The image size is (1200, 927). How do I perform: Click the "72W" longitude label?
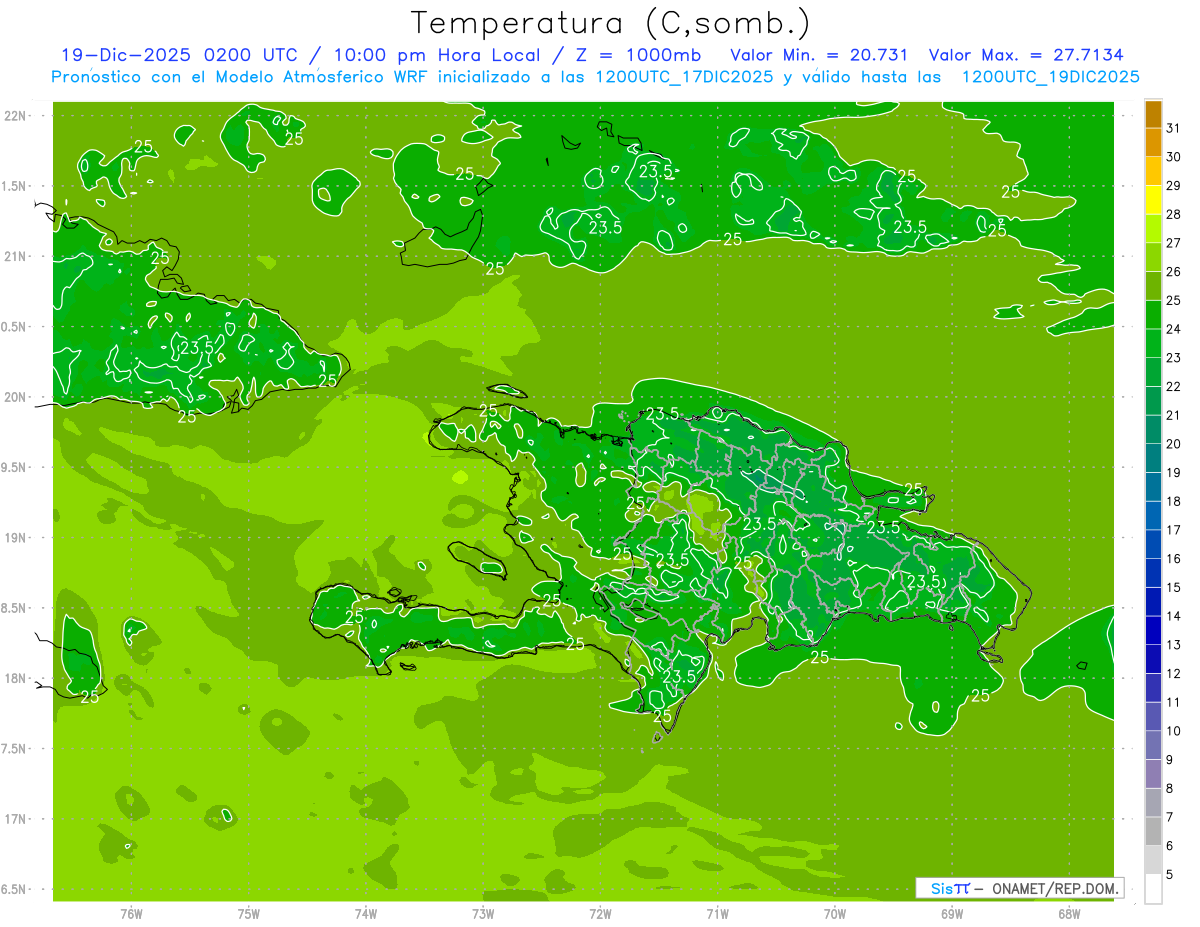click(600, 914)
